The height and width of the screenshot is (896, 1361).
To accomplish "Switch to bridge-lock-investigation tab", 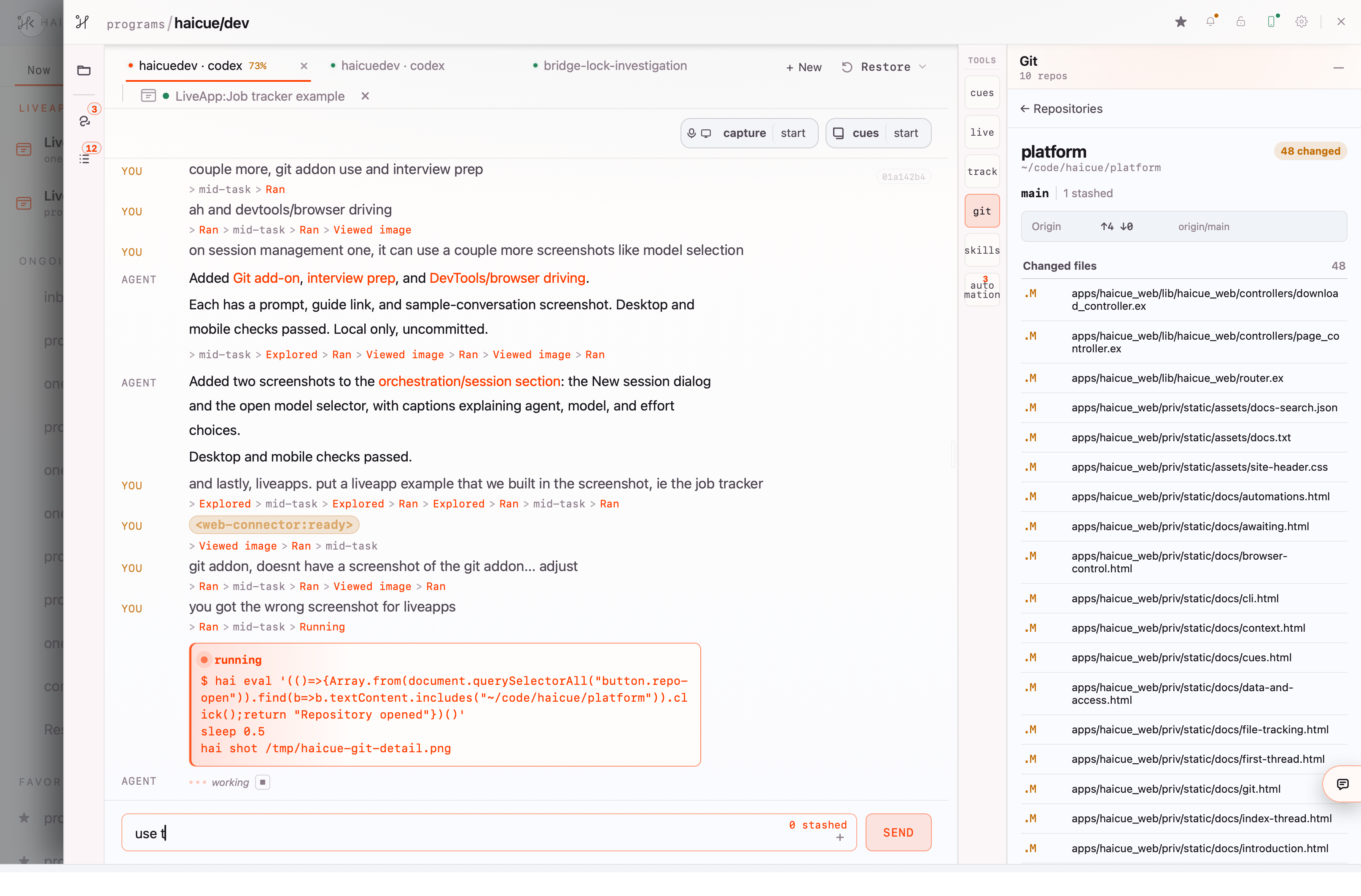I will [615, 66].
